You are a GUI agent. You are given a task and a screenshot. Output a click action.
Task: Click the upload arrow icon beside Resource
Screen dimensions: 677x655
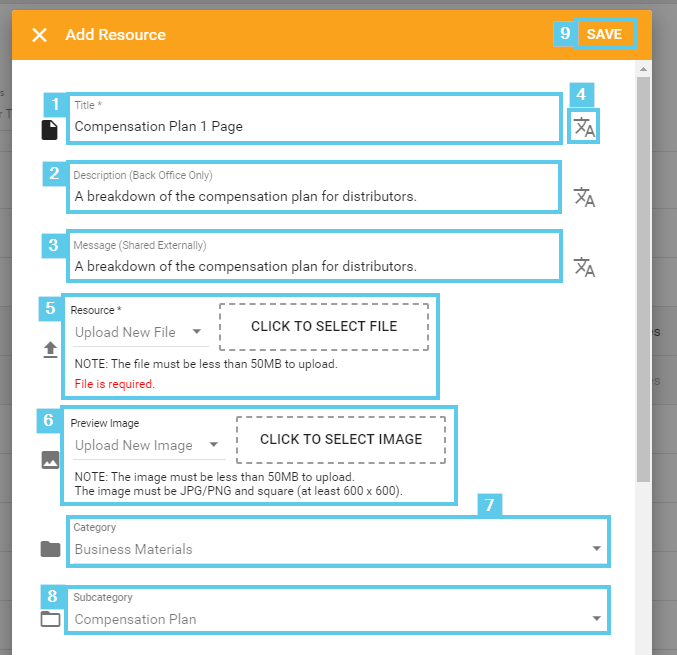pyautogui.click(x=50, y=350)
